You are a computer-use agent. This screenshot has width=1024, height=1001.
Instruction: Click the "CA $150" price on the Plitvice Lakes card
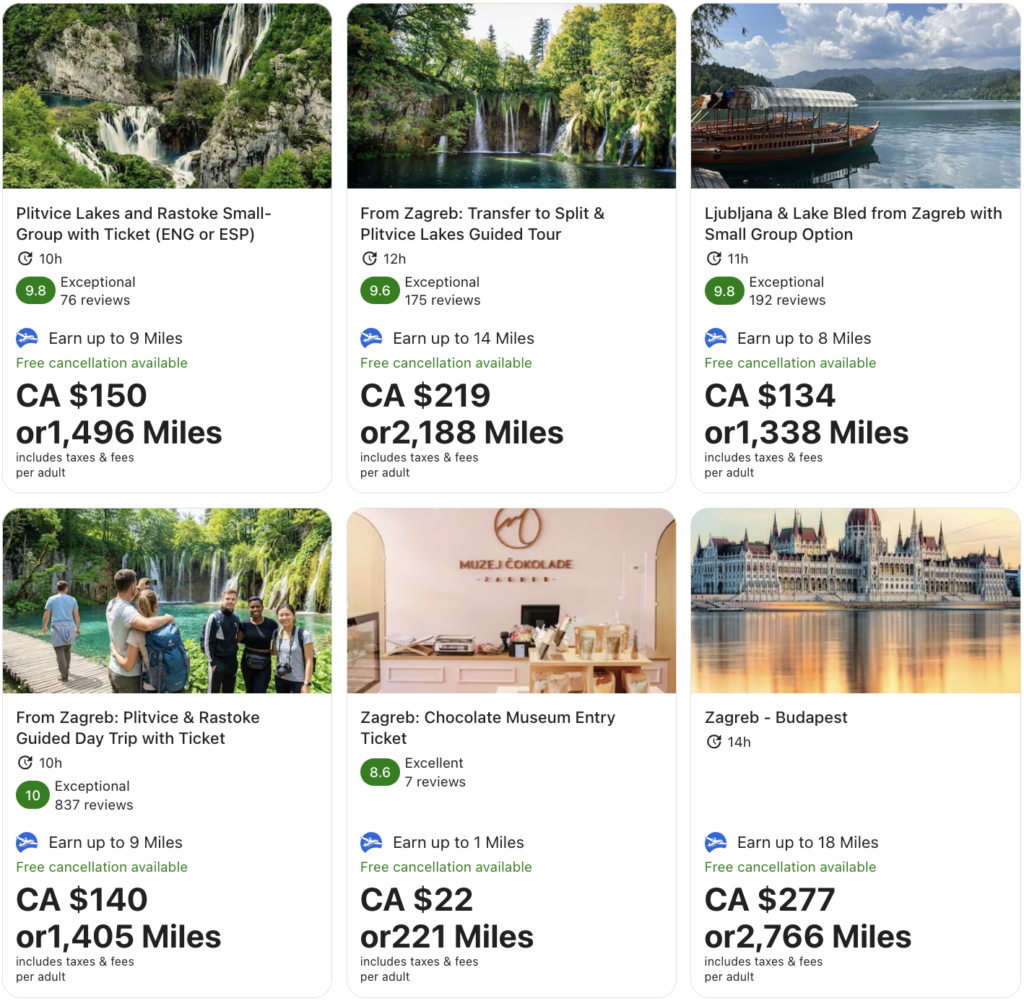click(81, 395)
